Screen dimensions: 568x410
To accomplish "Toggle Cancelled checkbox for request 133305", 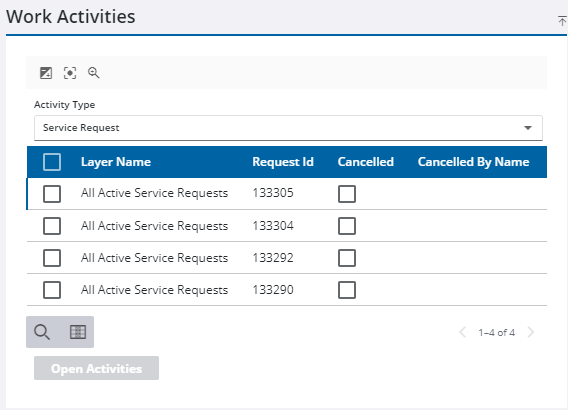I will (347, 194).
